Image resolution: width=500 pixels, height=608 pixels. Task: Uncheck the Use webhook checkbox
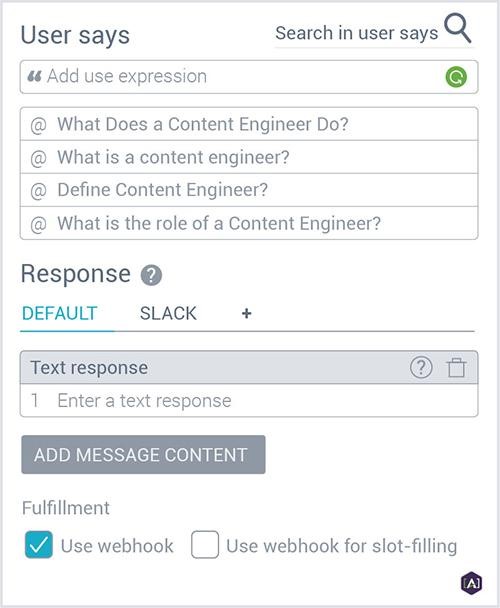click(39, 544)
